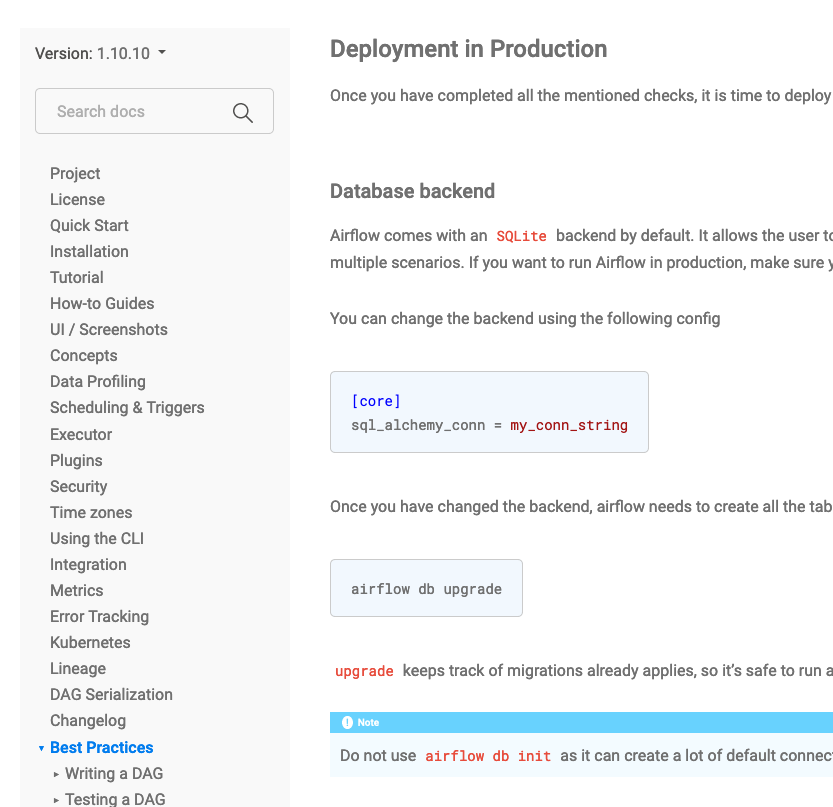
Task: Open the Executor docs page
Action: 81,434
